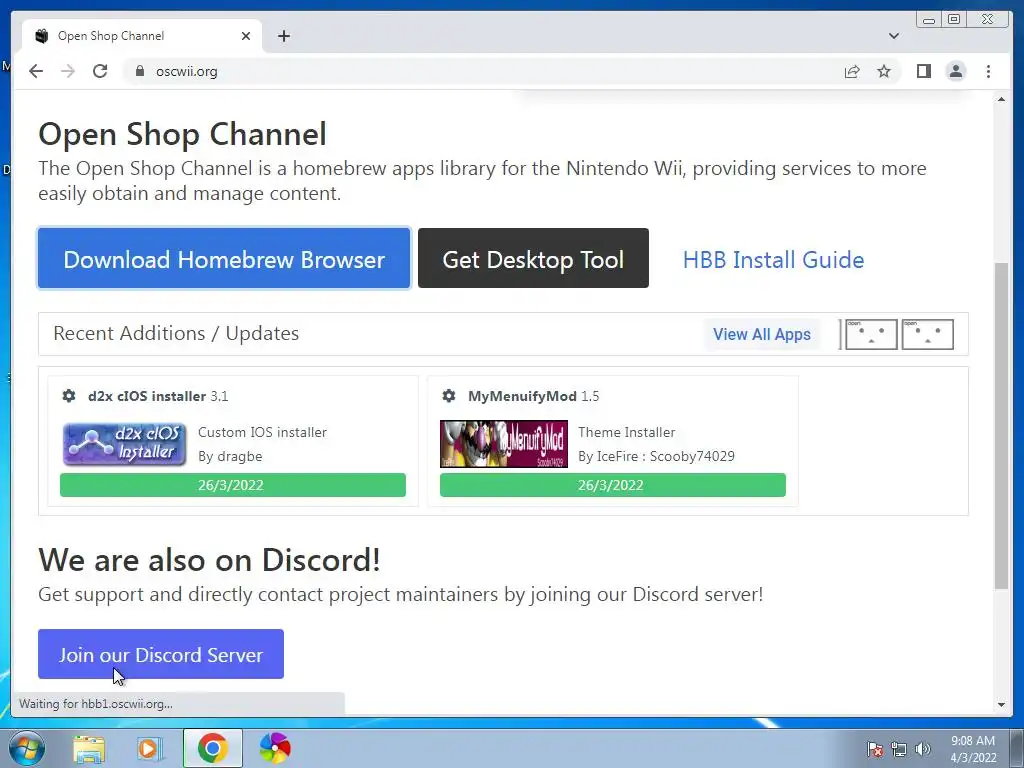View site info via the padlock icon
1024x768 pixels.
pyautogui.click(x=140, y=71)
